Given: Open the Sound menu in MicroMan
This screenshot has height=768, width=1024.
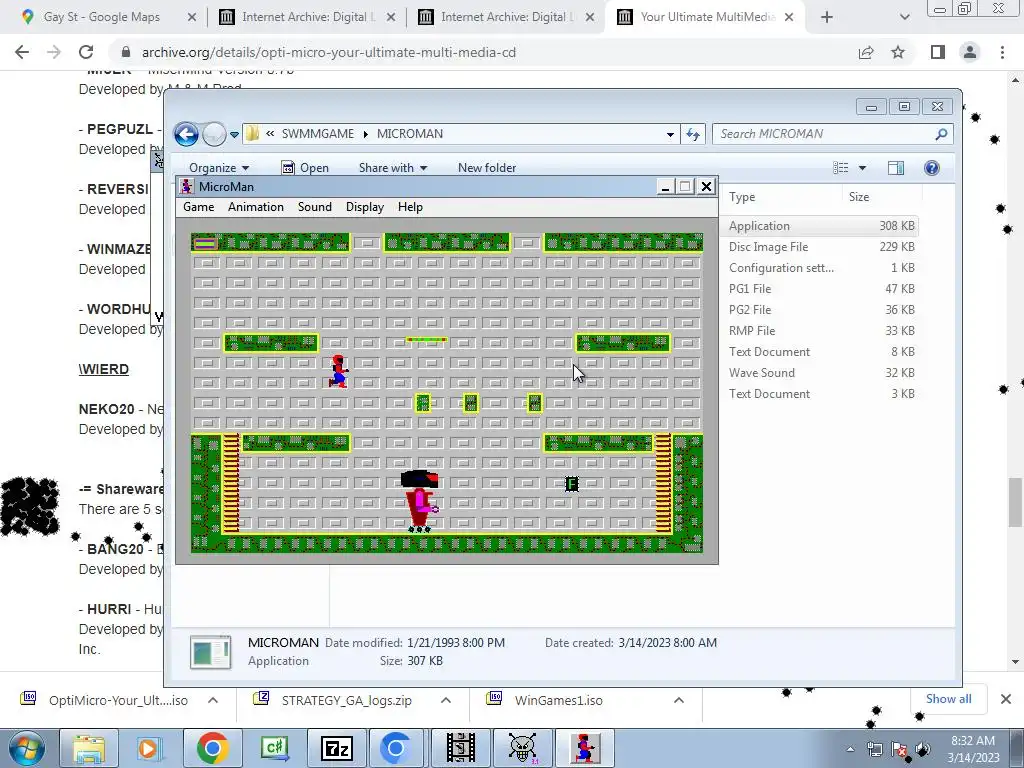Looking at the screenshot, I should [315, 207].
